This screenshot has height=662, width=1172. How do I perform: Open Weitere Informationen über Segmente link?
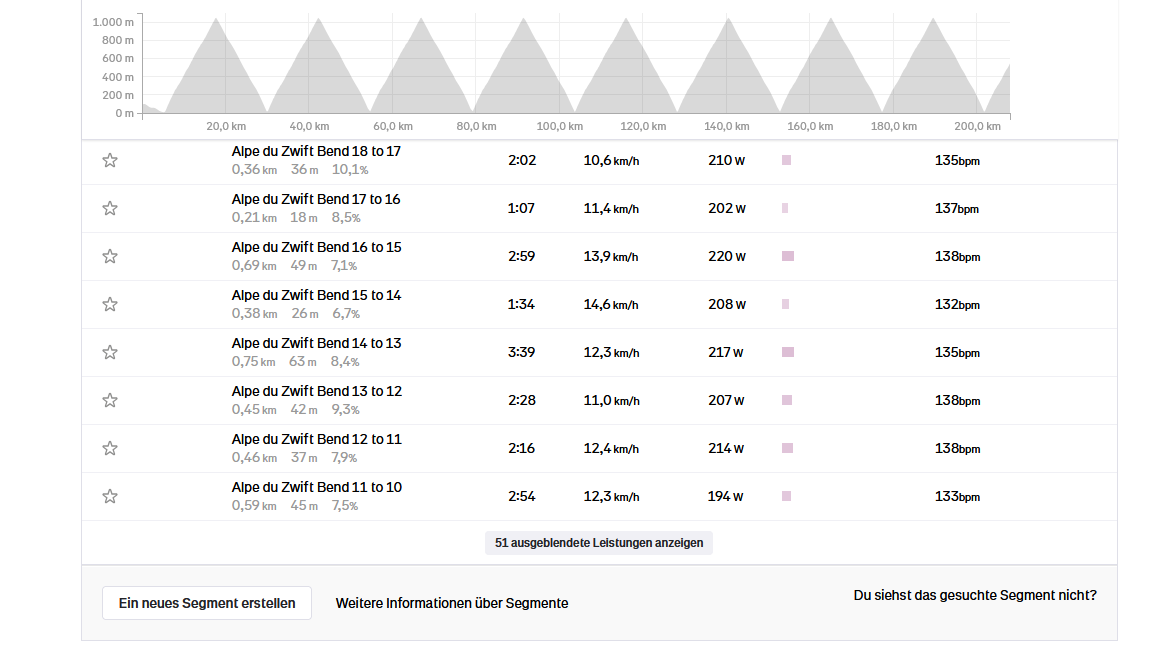click(x=452, y=603)
